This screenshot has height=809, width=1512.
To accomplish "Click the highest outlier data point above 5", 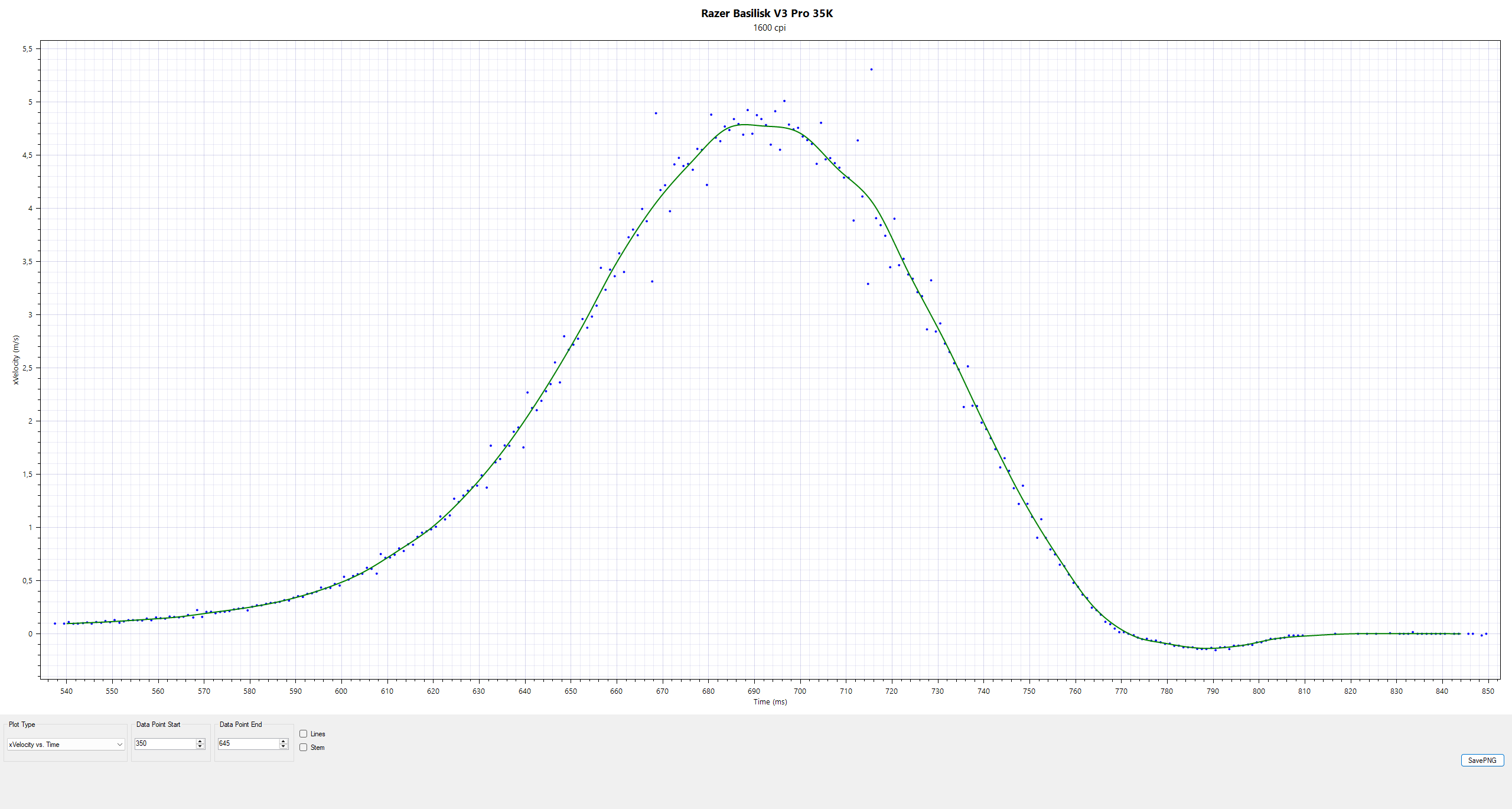I will coord(871,70).
